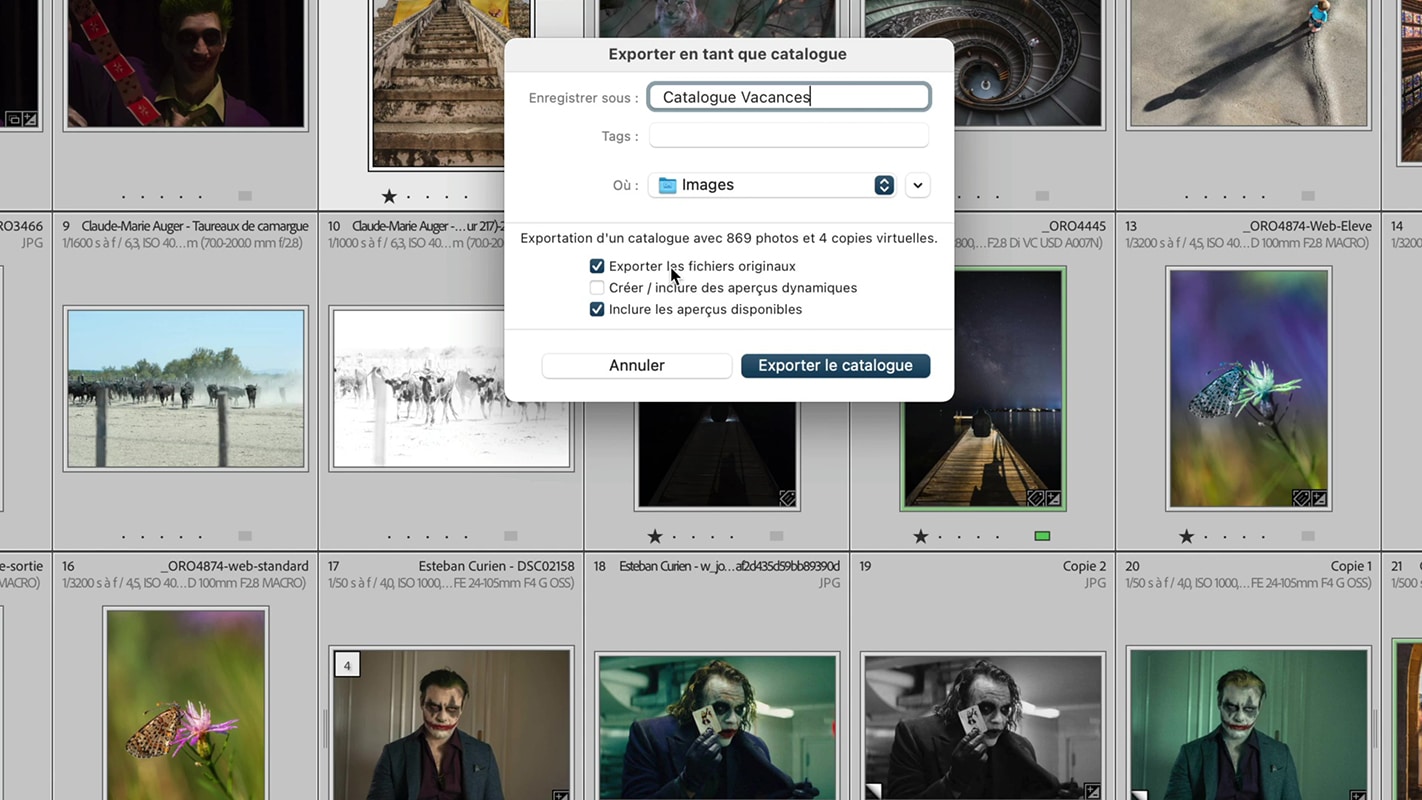Click color label under the Joker purple suit photo
The image size is (1422, 800).
[x=245, y=196]
